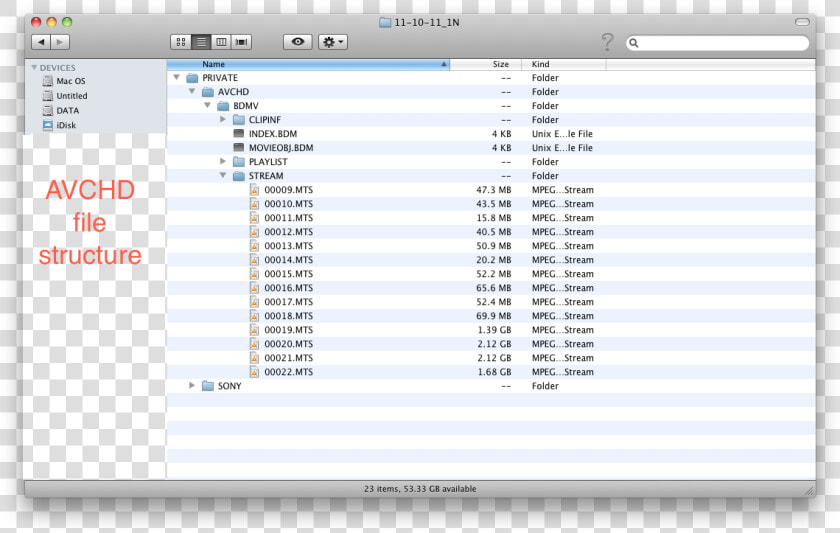Viewport: 840px width, 533px height.
Task: Sort by Kind column header
Action: coord(564,64)
